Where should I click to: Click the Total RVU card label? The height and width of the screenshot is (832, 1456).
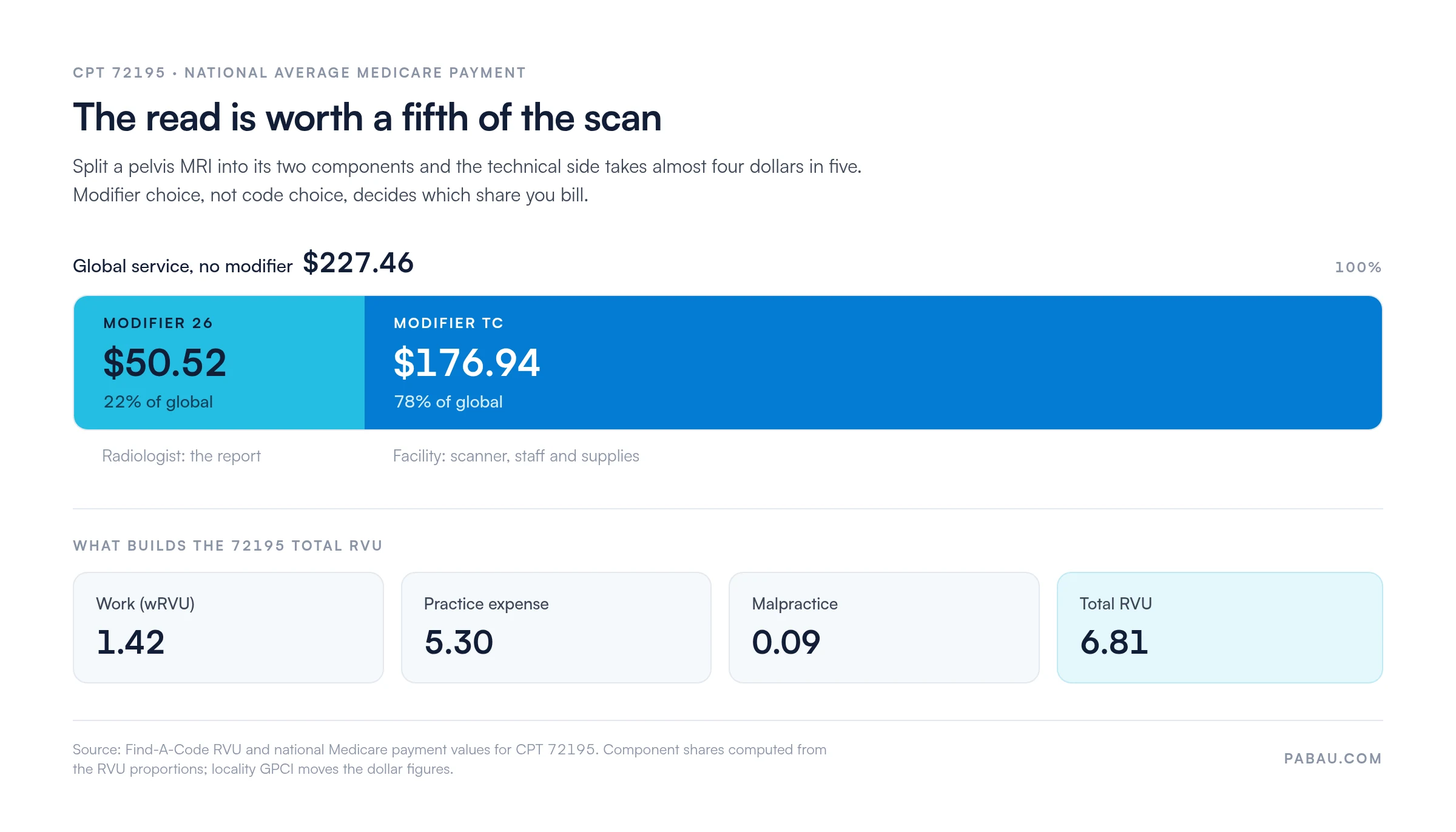click(x=1116, y=604)
